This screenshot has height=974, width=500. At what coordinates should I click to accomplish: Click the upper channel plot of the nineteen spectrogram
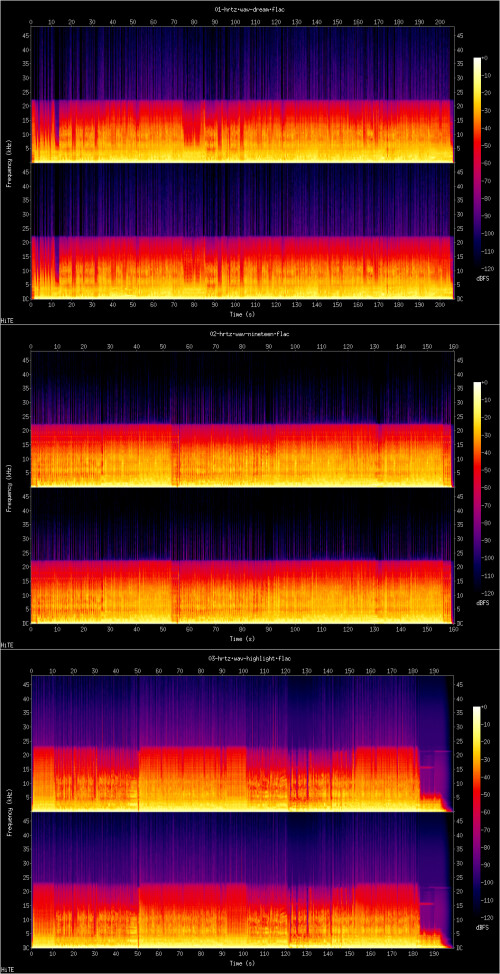click(x=242, y=419)
